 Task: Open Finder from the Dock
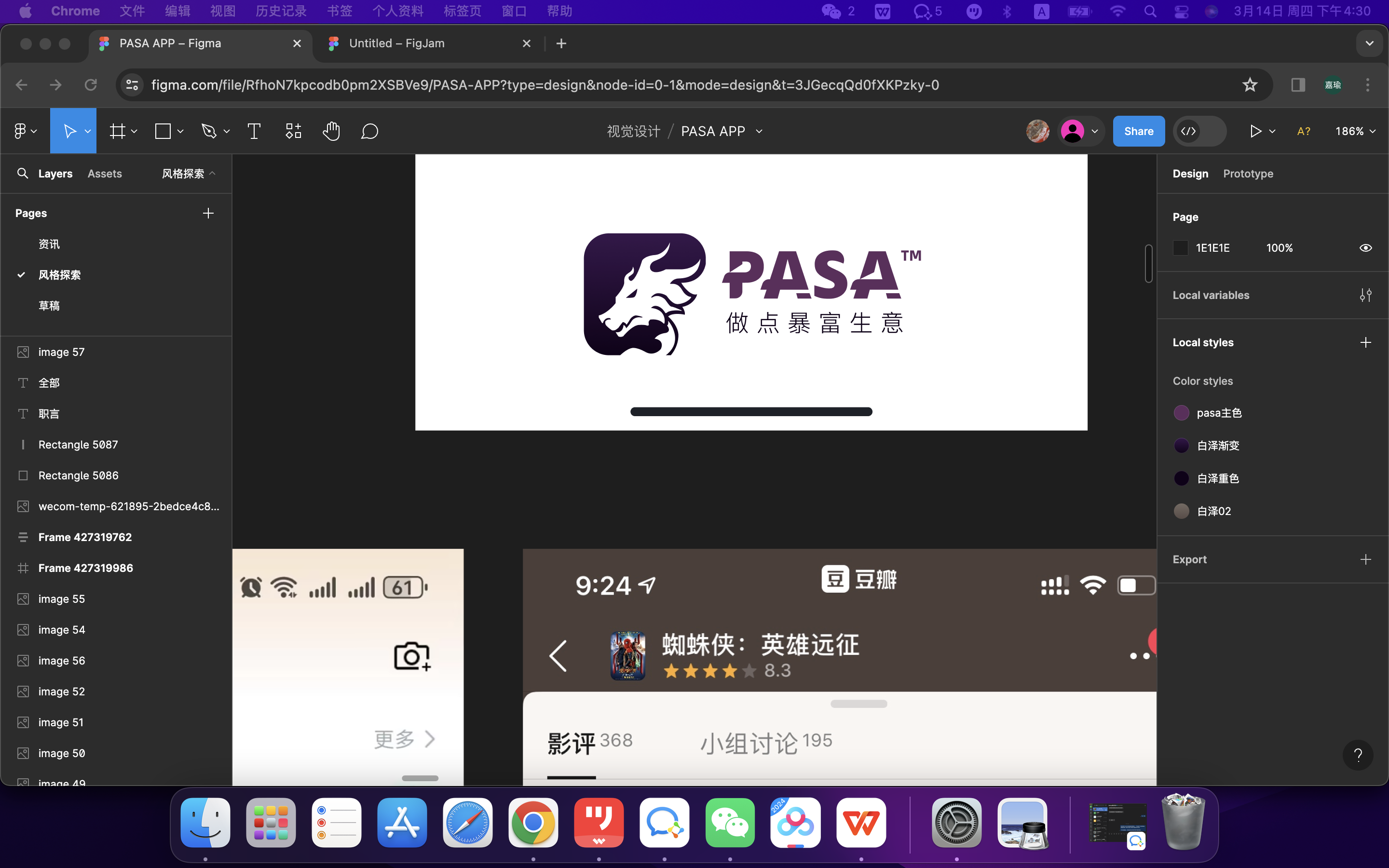[x=205, y=822]
